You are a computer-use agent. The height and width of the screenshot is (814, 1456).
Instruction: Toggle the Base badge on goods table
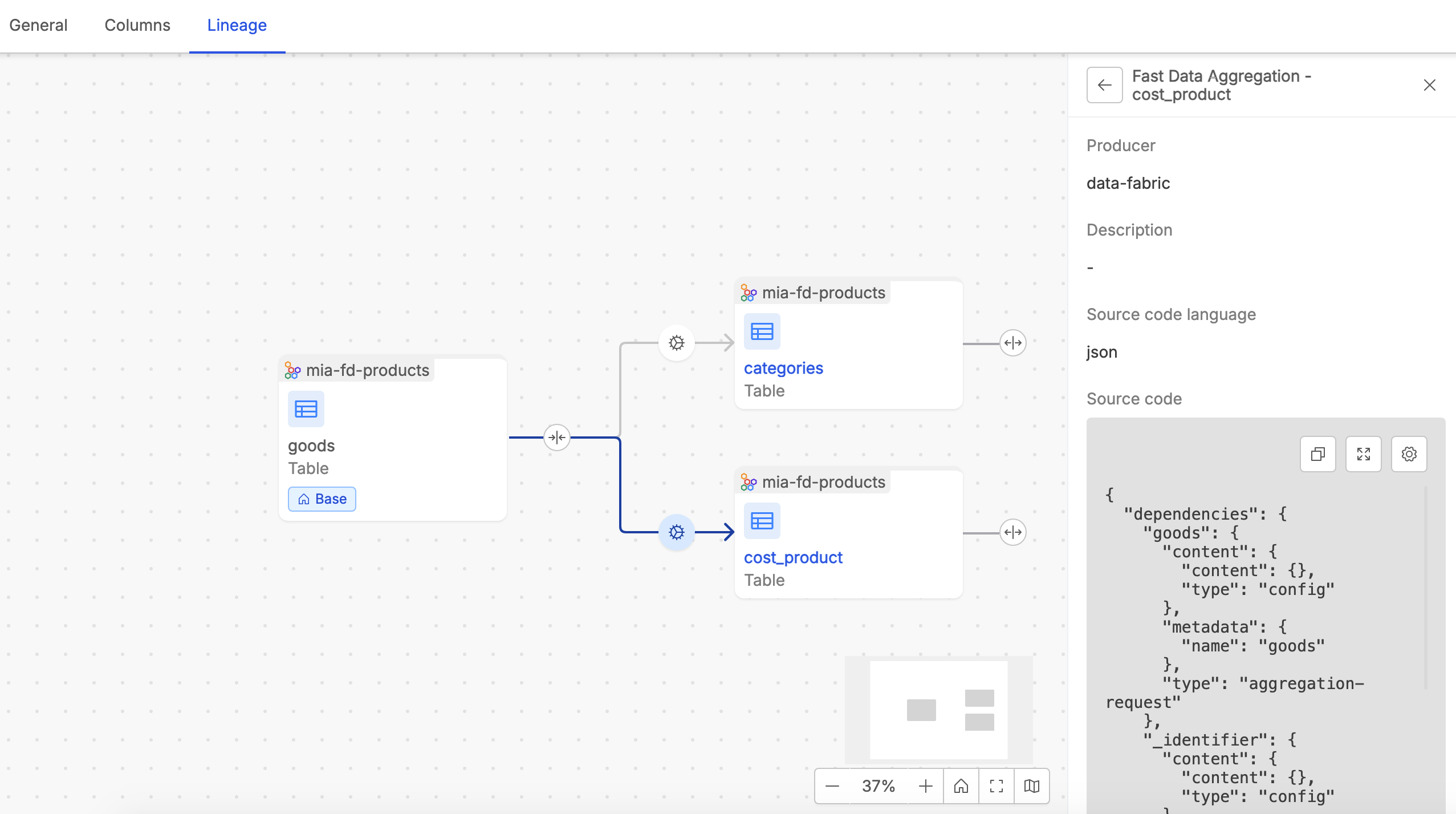(322, 498)
